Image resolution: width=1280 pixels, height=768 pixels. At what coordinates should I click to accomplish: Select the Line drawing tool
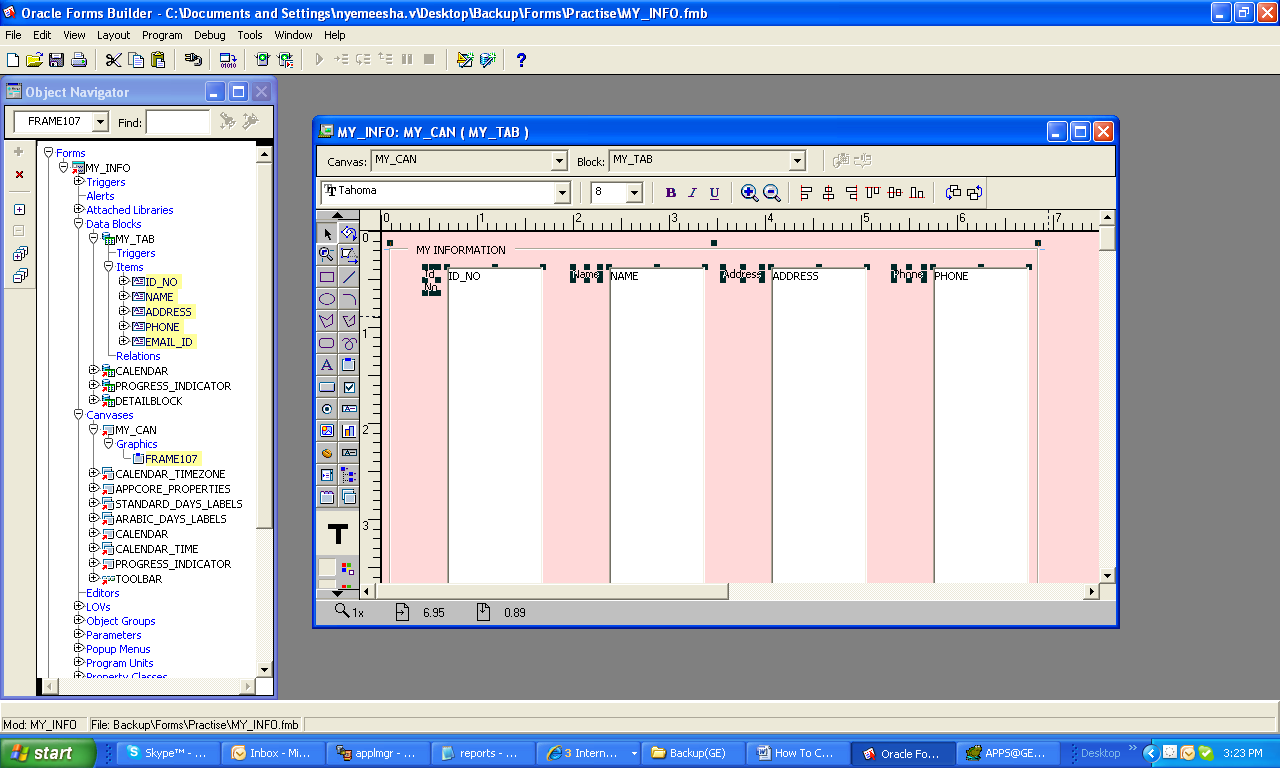tap(349, 277)
